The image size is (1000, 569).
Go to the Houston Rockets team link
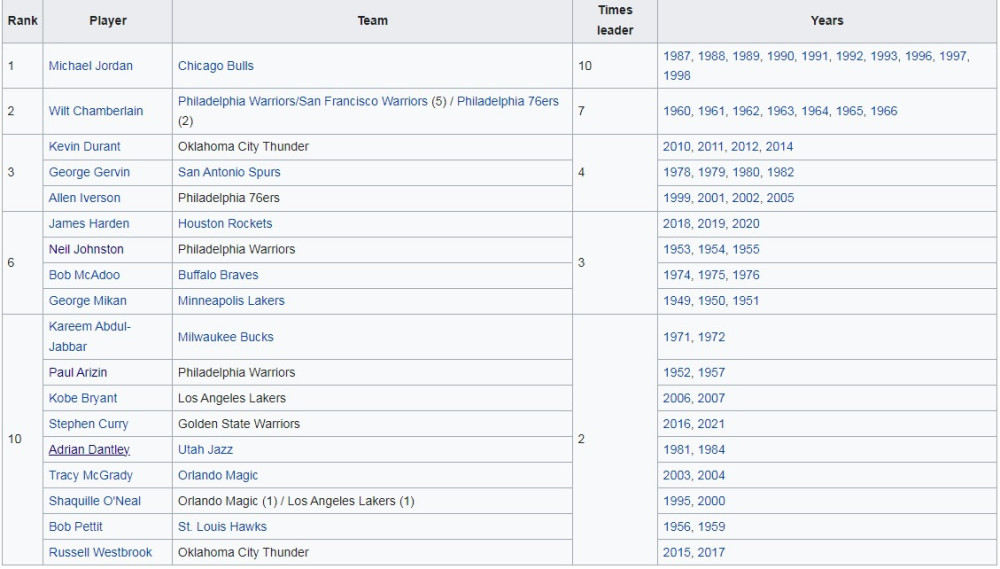pyautogui.click(x=224, y=224)
